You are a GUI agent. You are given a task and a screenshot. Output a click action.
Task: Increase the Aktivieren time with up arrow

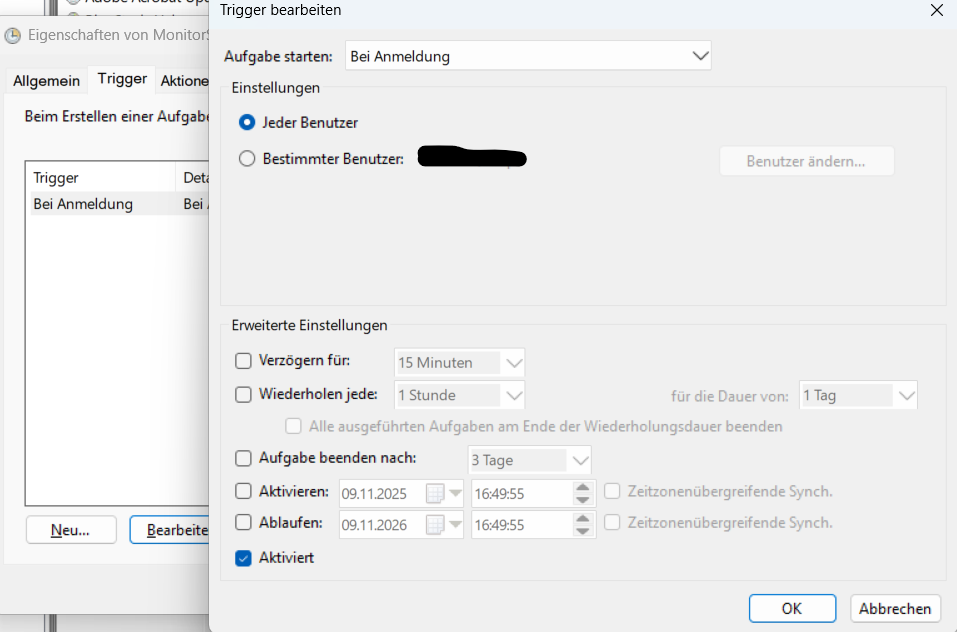click(x=583, y=486)
